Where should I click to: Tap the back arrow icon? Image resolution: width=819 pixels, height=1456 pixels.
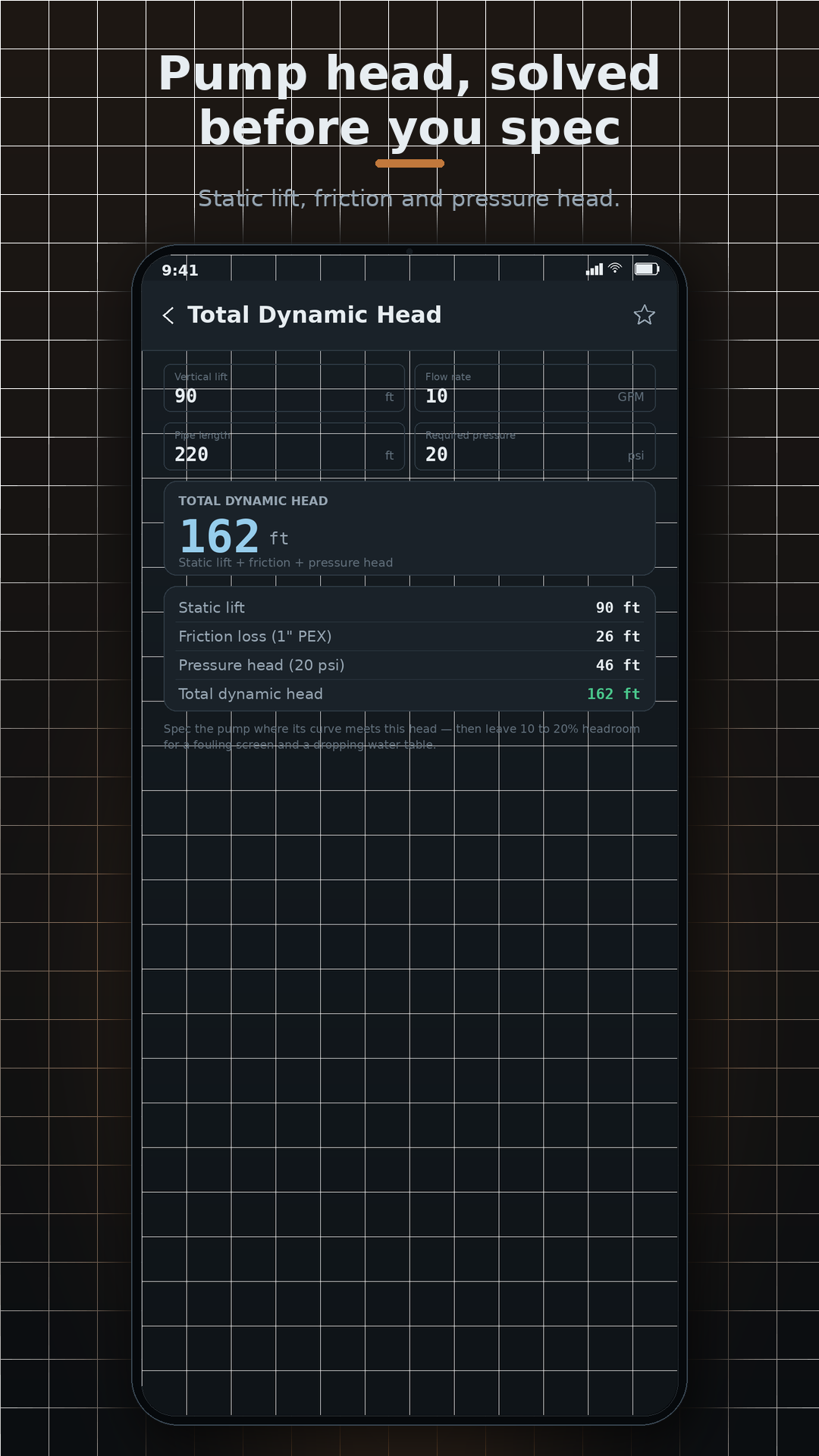click(x=168, y=315)
